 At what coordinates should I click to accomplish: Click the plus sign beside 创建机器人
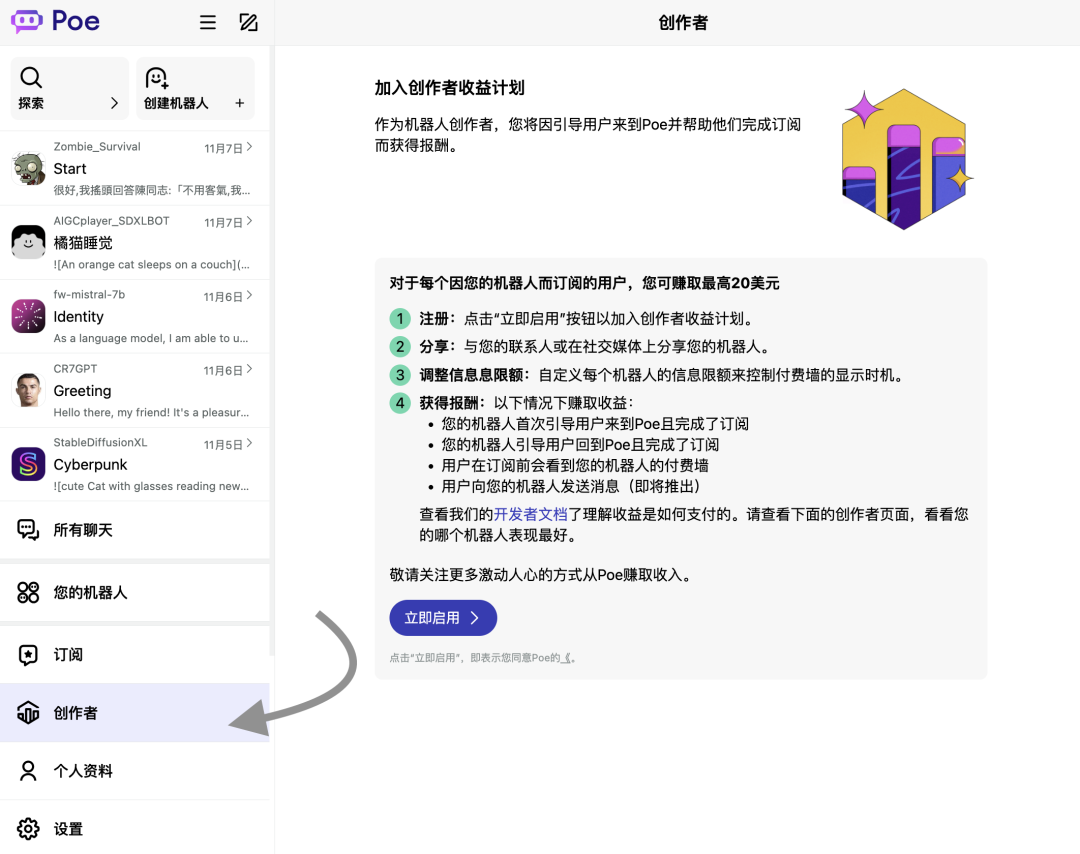239,103
